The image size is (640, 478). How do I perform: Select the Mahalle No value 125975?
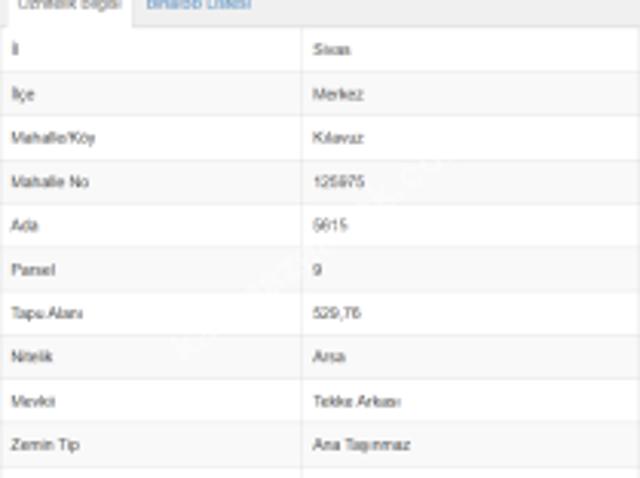(338, 182)
